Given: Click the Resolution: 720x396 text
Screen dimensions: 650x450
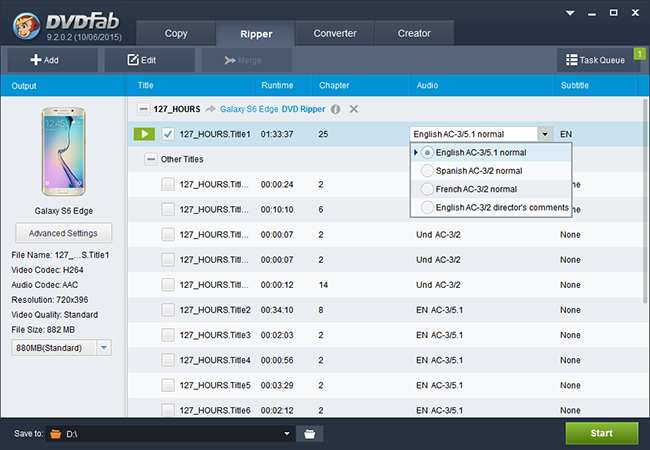Looking at the screenshot, I should (x=50, y=300).
